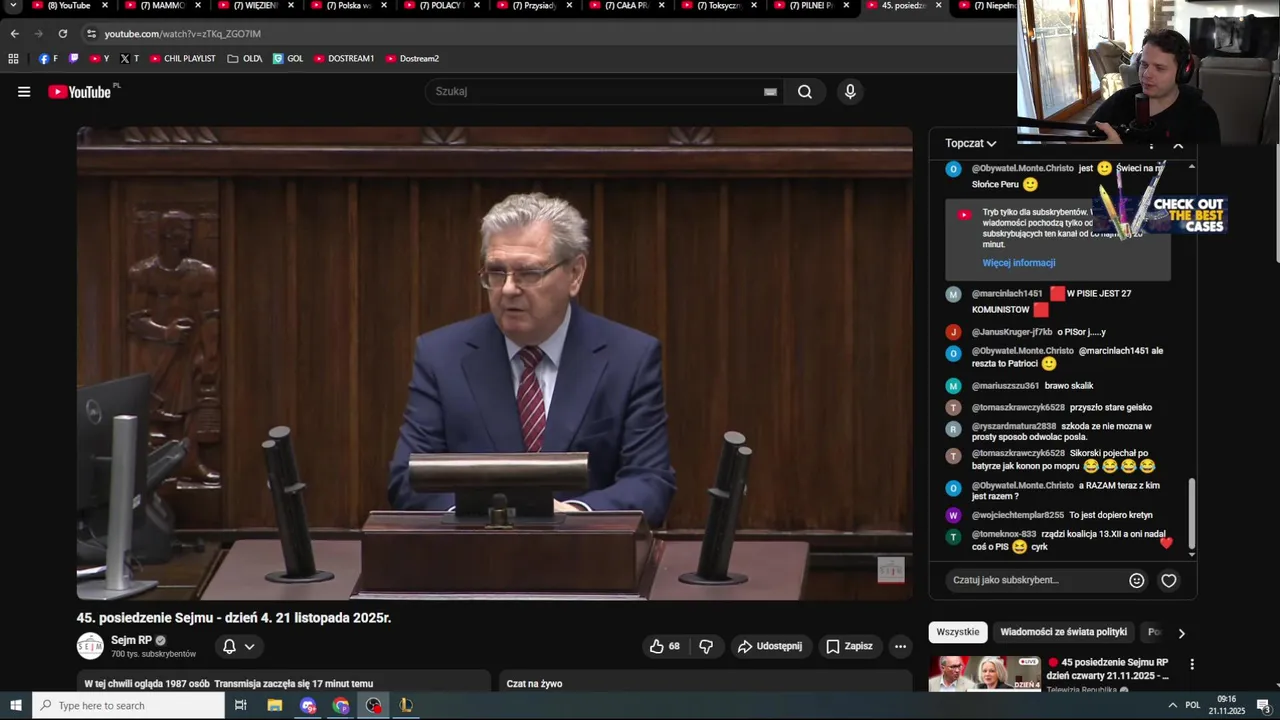Click the Sejm video player
The width and height of the screenshot is (1280, 720).
pyautogui.click(x=494, y=363)
